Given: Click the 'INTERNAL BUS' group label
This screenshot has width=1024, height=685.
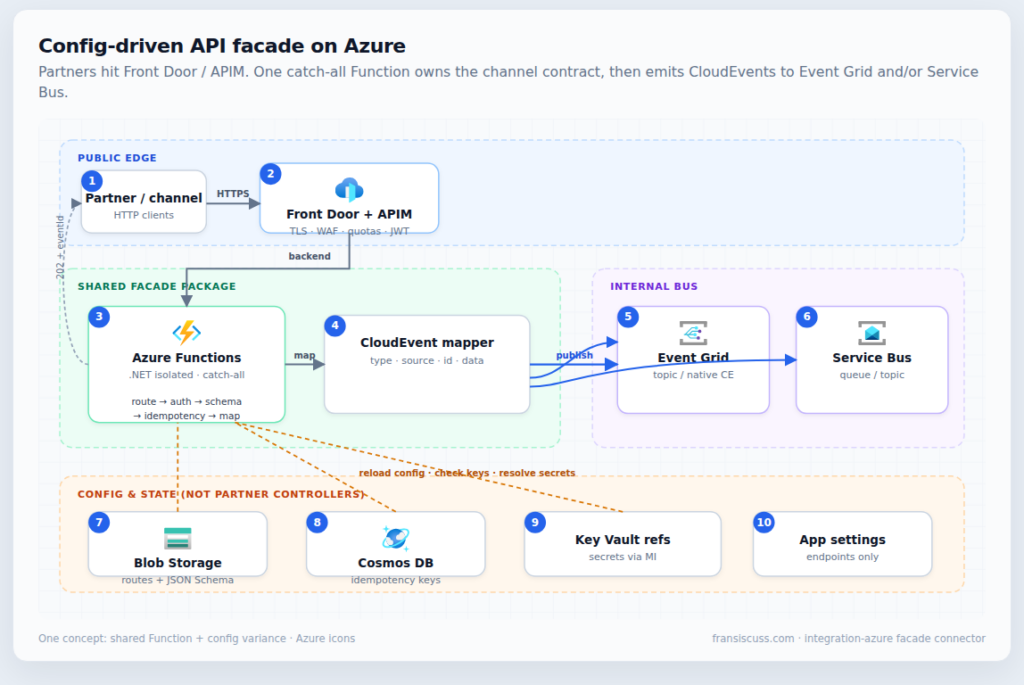Looking at the screenshot, I should coord(654,286).
